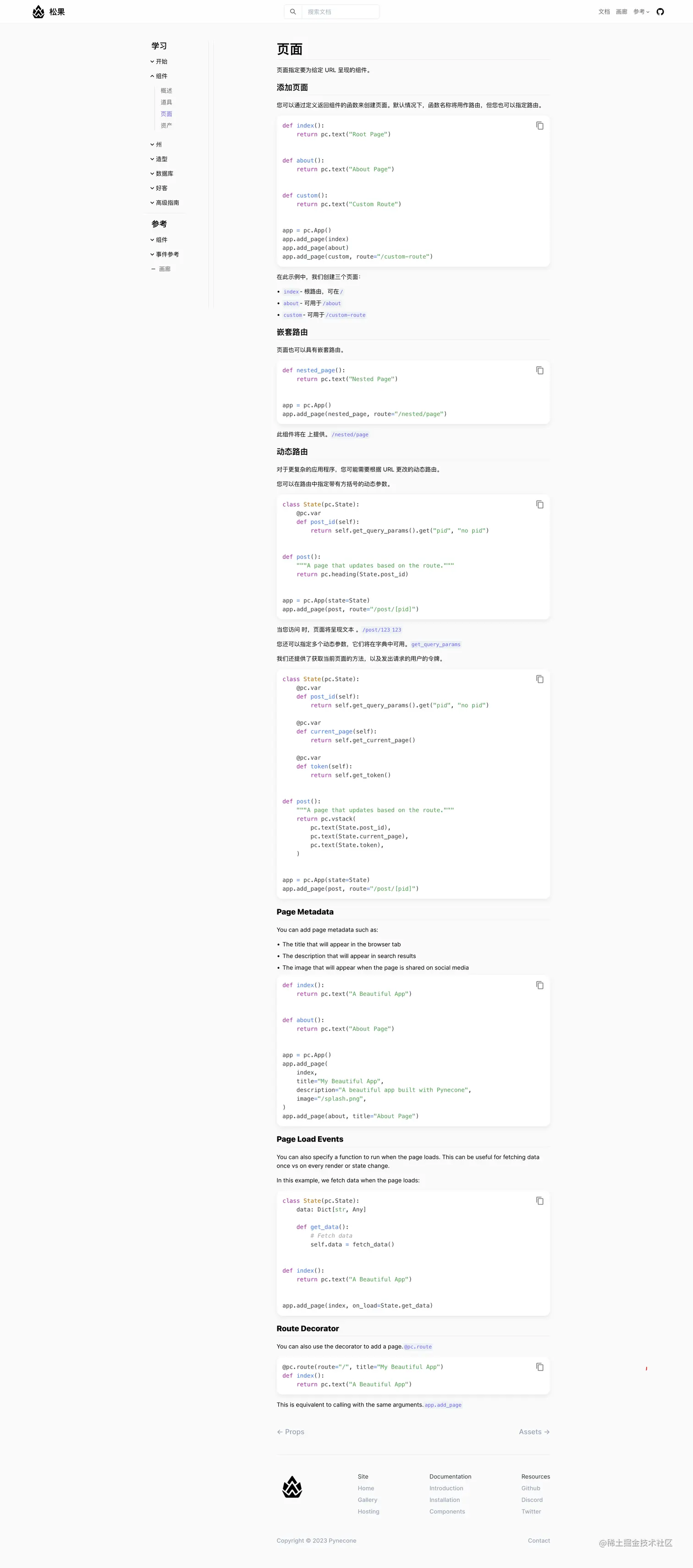Collapse the 组件 section under 学习
Image resolution: width=693 pixels, height=1568 pixels.
[x=159, y=76]
